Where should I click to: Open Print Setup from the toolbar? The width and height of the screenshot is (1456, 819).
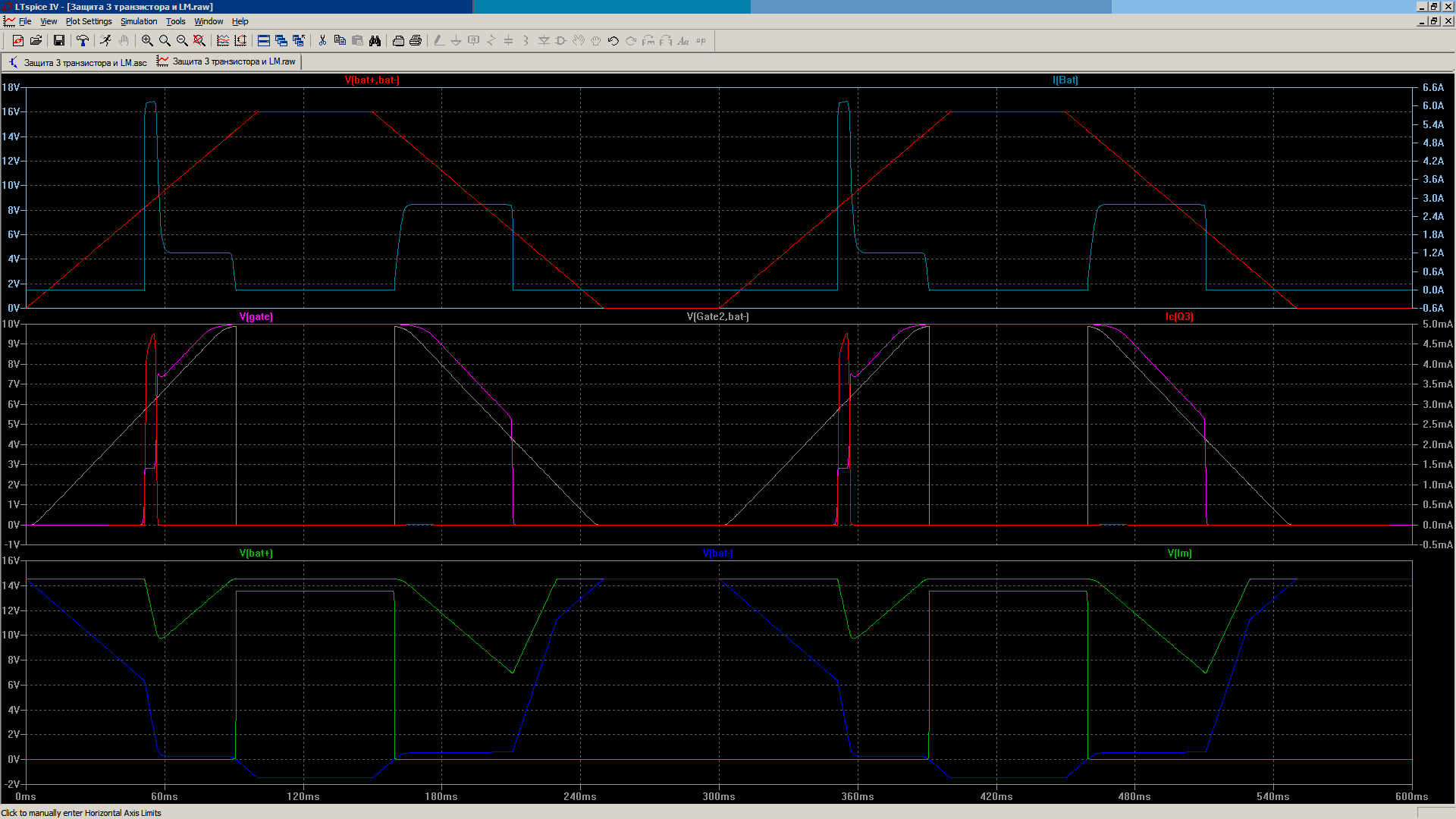[x=398, y=41]
